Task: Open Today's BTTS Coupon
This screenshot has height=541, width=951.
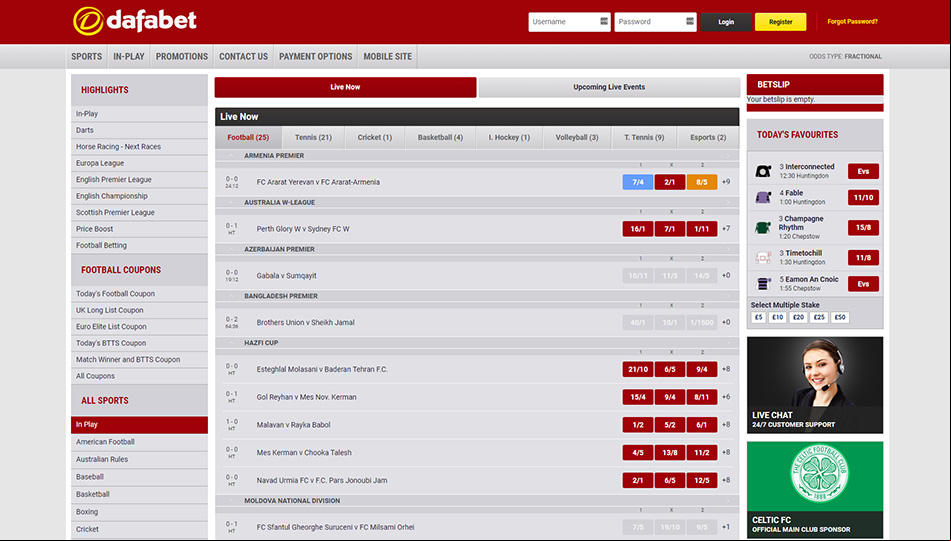Action: click(x=139, y=343)
